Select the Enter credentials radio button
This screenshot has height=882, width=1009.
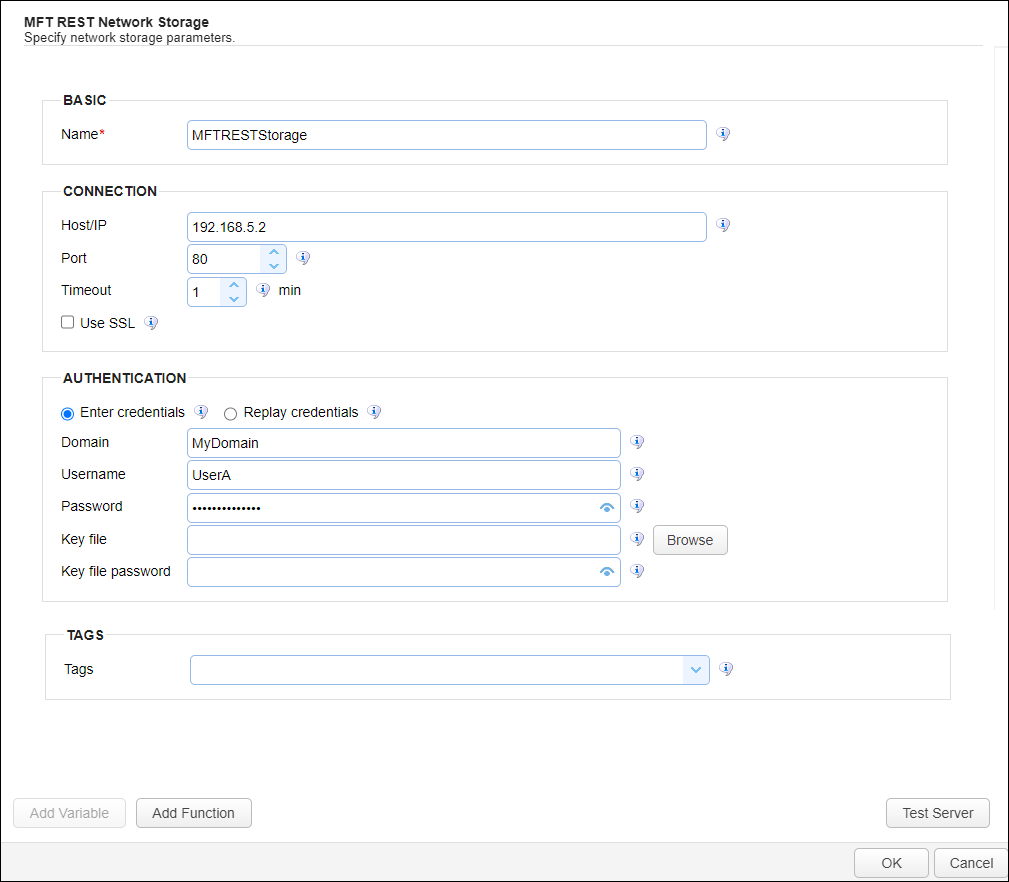click(x=68, y=414)
